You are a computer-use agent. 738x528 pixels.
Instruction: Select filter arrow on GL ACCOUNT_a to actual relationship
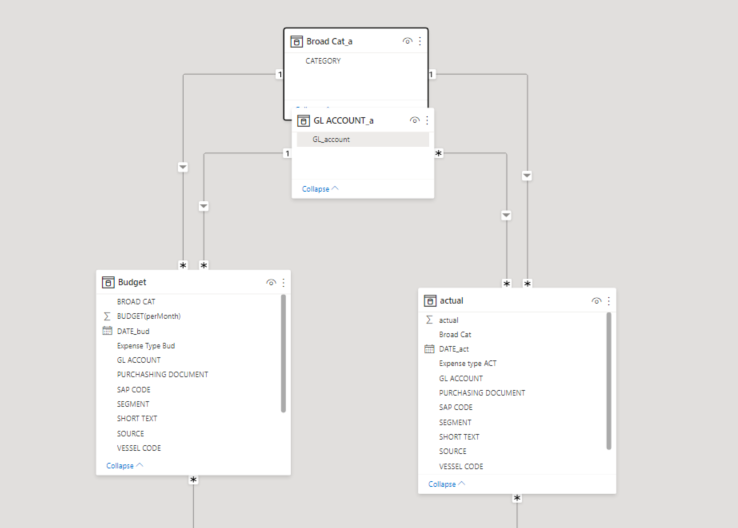(x=506, y=215)
